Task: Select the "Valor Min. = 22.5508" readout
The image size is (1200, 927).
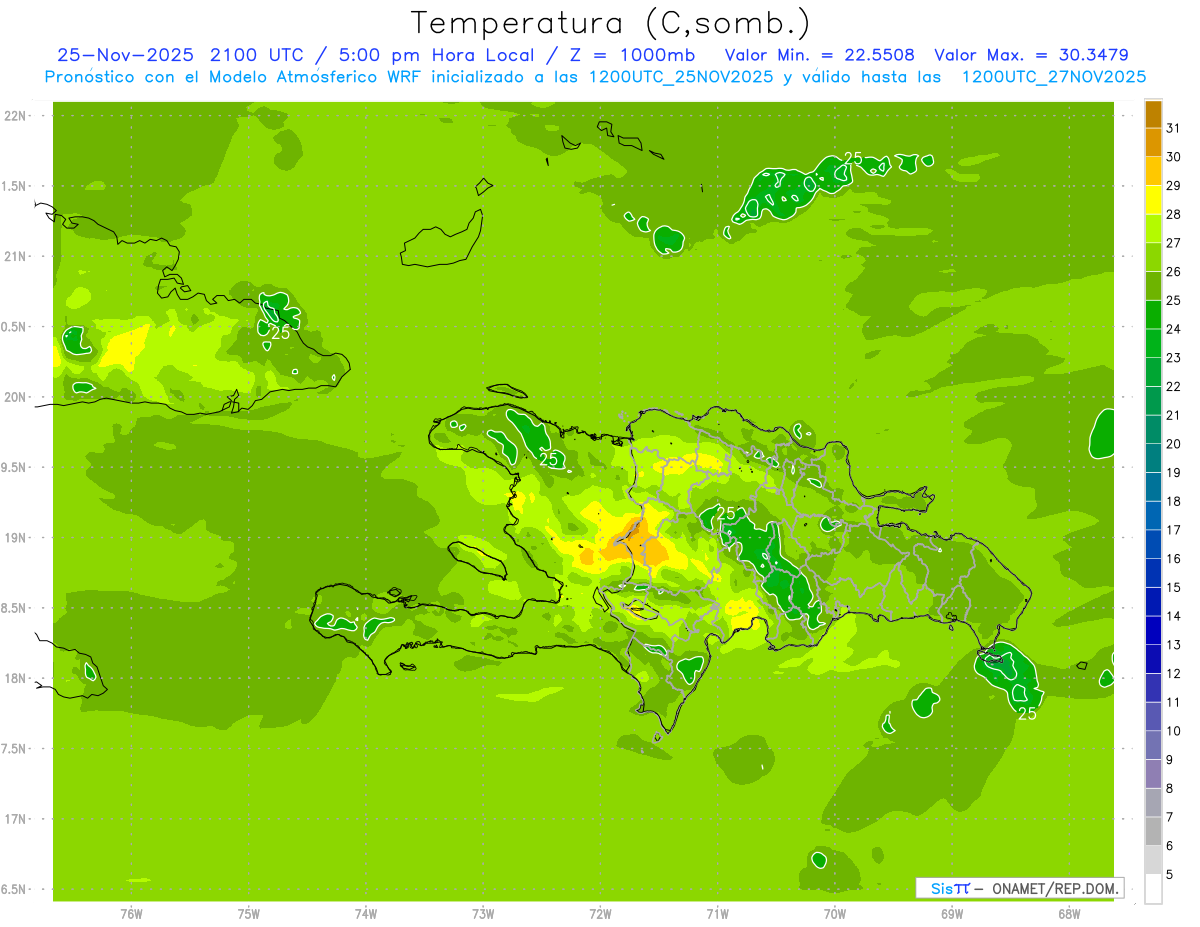Action: (819, 55)
